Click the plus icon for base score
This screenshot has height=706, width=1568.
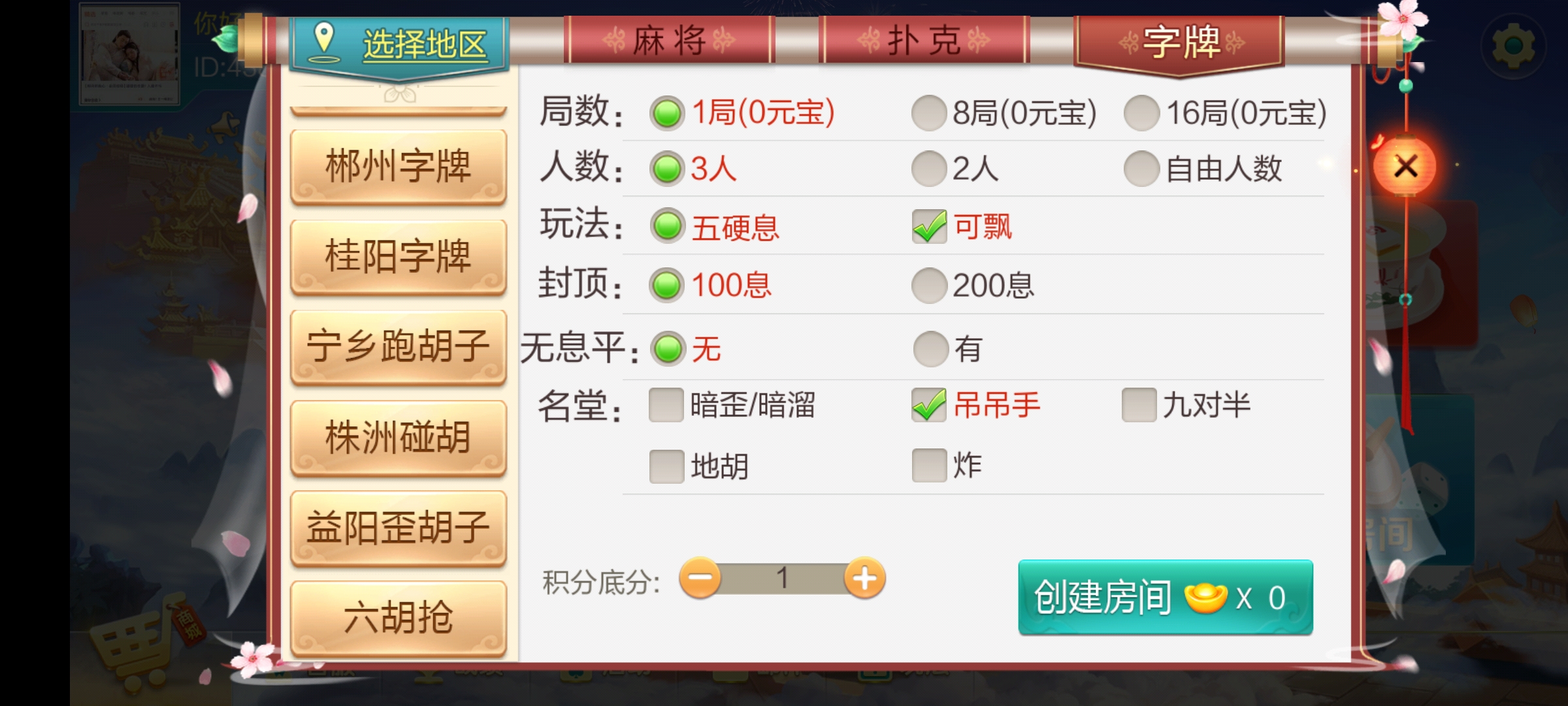[x=864, y=578]
